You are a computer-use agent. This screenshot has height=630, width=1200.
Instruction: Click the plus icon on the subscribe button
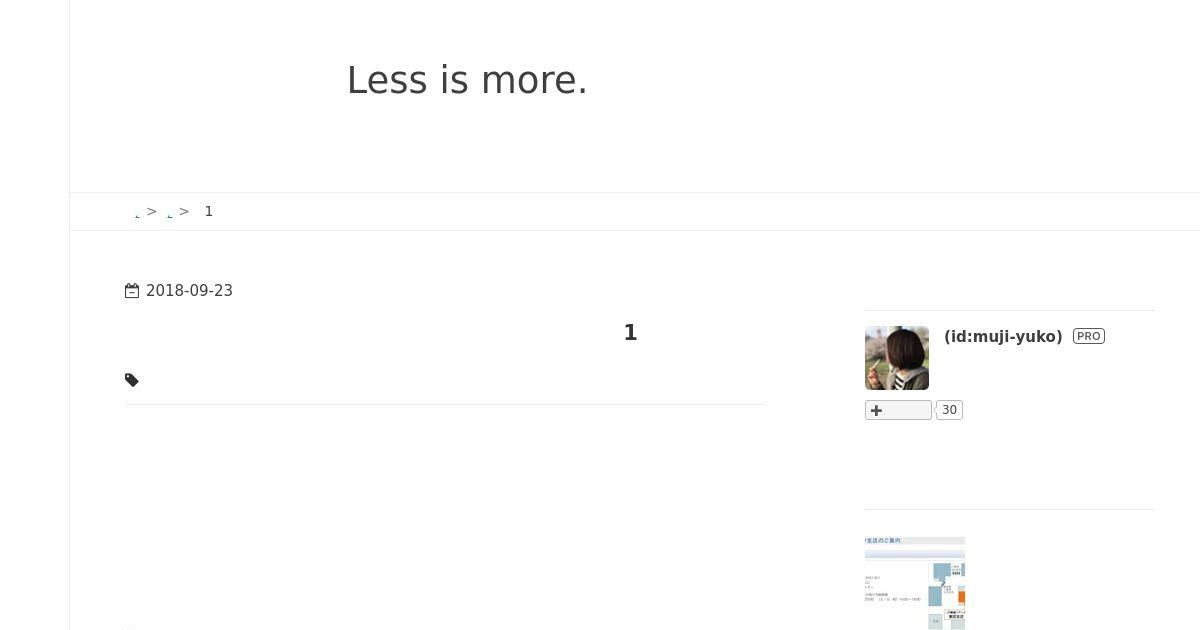click(x=877, y=410)
